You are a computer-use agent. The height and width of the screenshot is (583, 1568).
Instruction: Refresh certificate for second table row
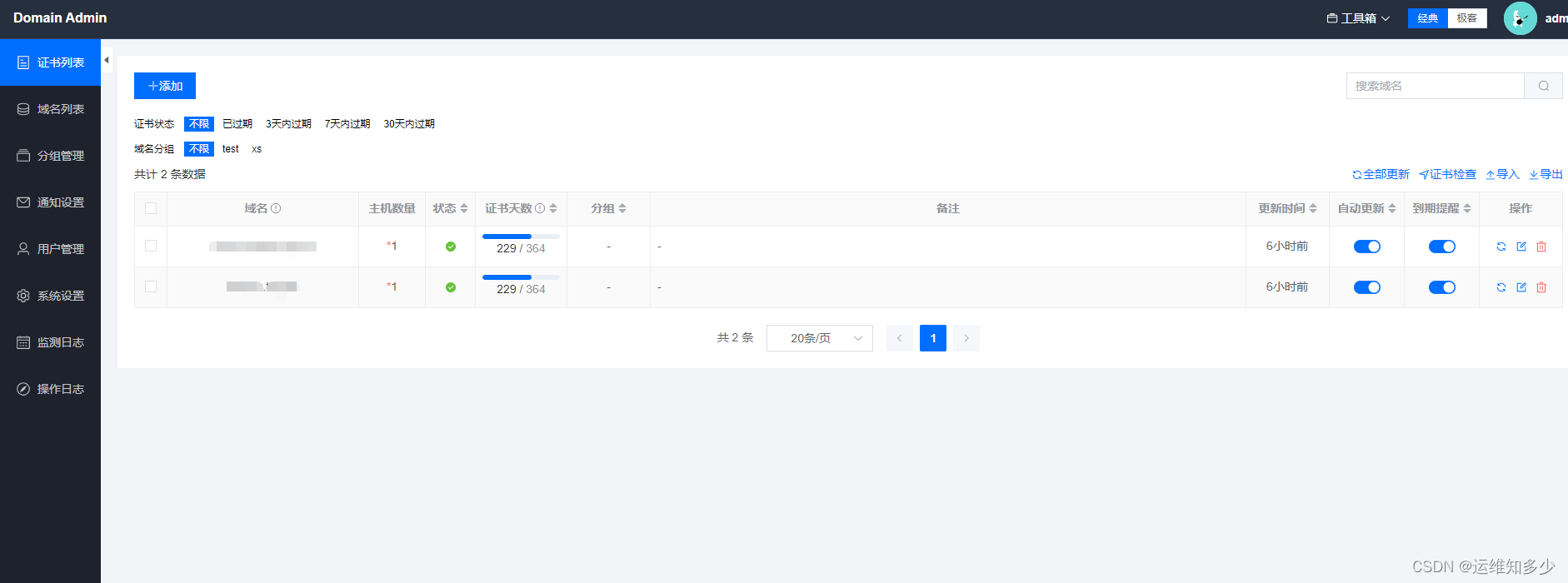1501,287
